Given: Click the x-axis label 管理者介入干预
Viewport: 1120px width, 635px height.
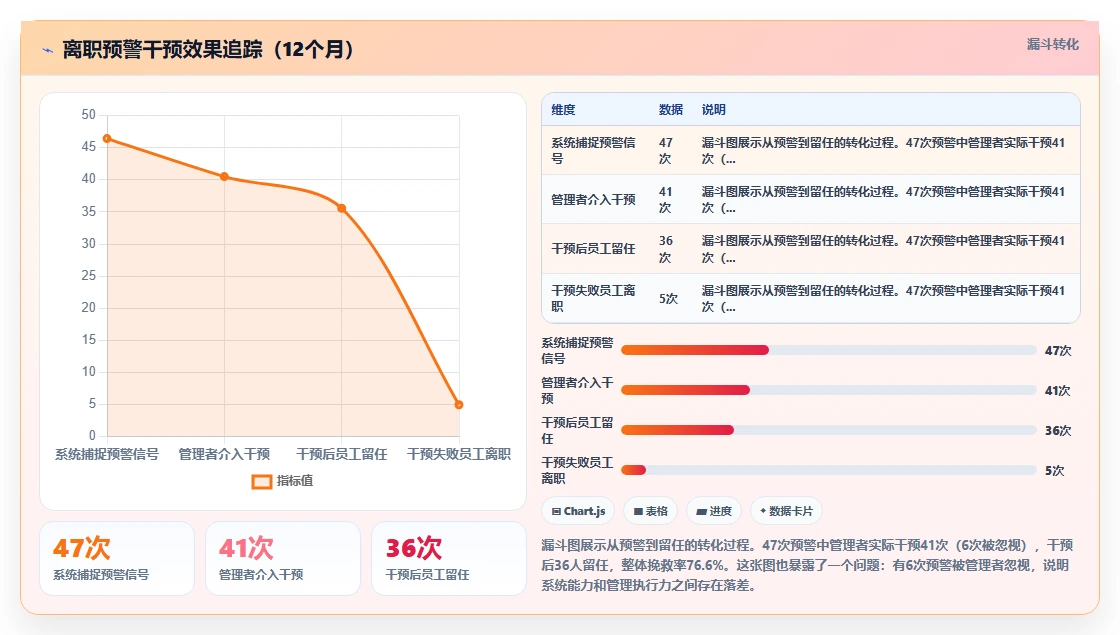Looking at the screenshot, I should (224, 454).
